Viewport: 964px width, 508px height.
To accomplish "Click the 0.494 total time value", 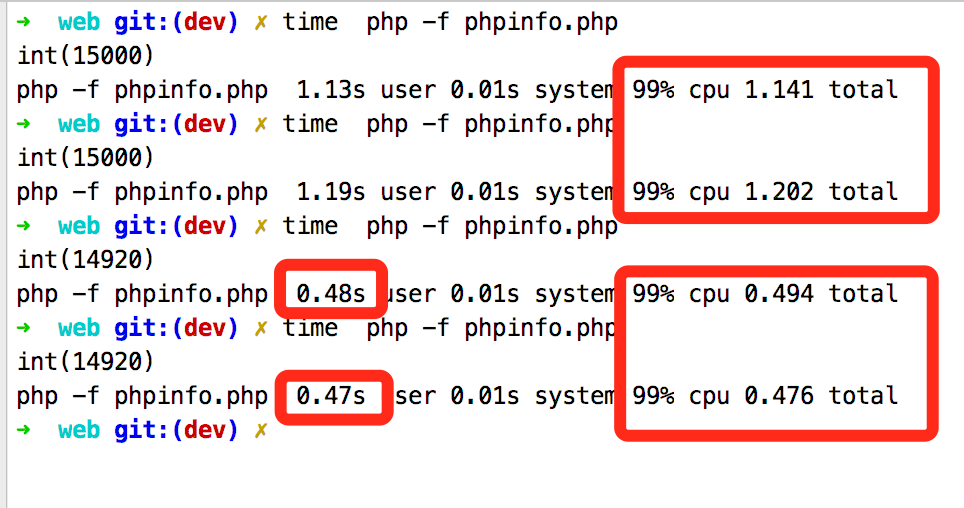I will click(x=778, y=294).
